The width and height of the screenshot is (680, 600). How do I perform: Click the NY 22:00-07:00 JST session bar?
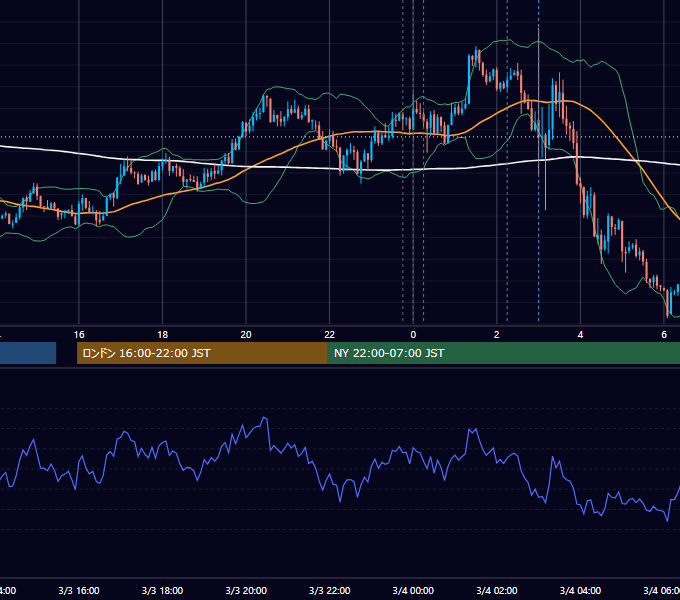(x=503, y=353)
